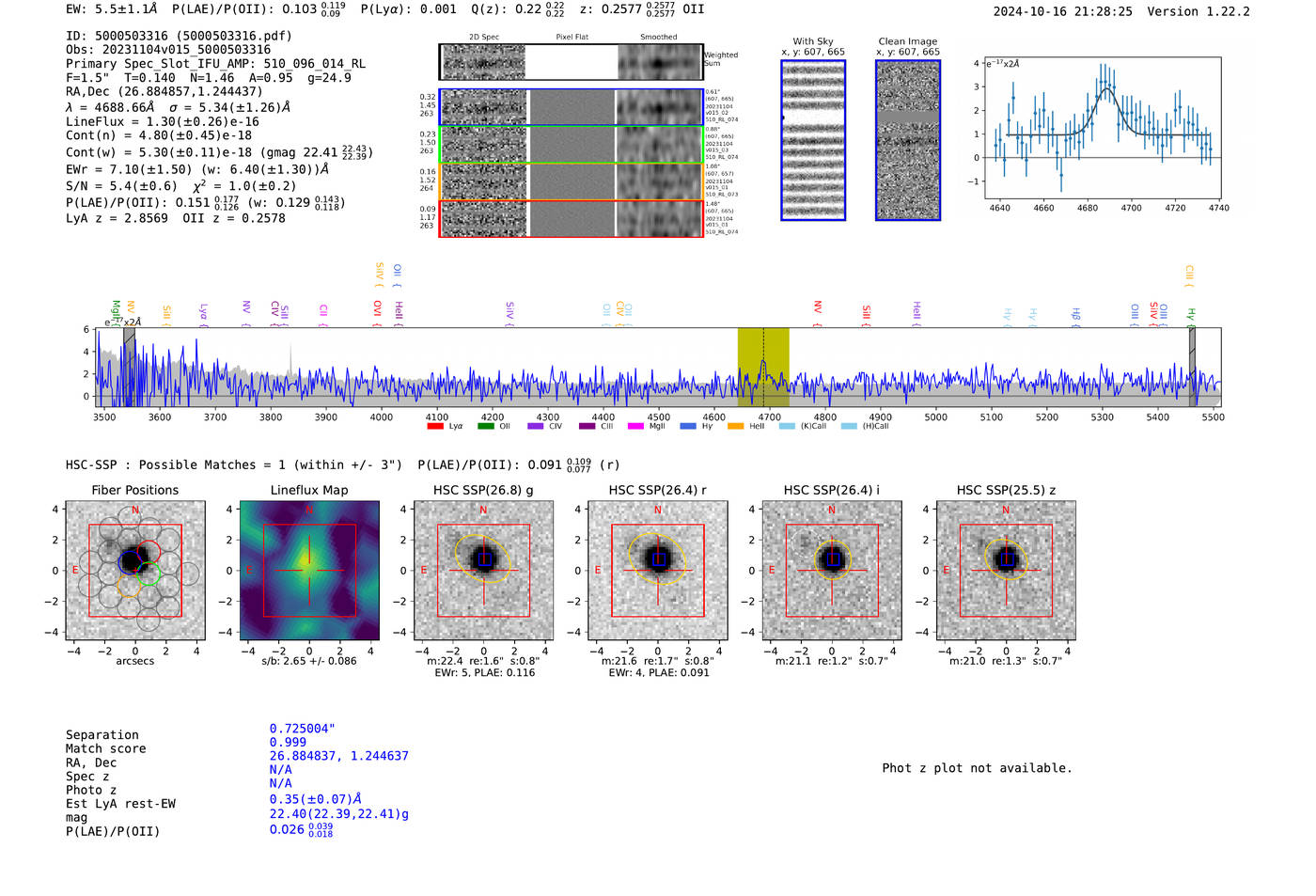Click the Est LyA rest-EW value 0.35(±0.07)Å
The height and width of the screenshot is (896, 1316).
[316, 799]
